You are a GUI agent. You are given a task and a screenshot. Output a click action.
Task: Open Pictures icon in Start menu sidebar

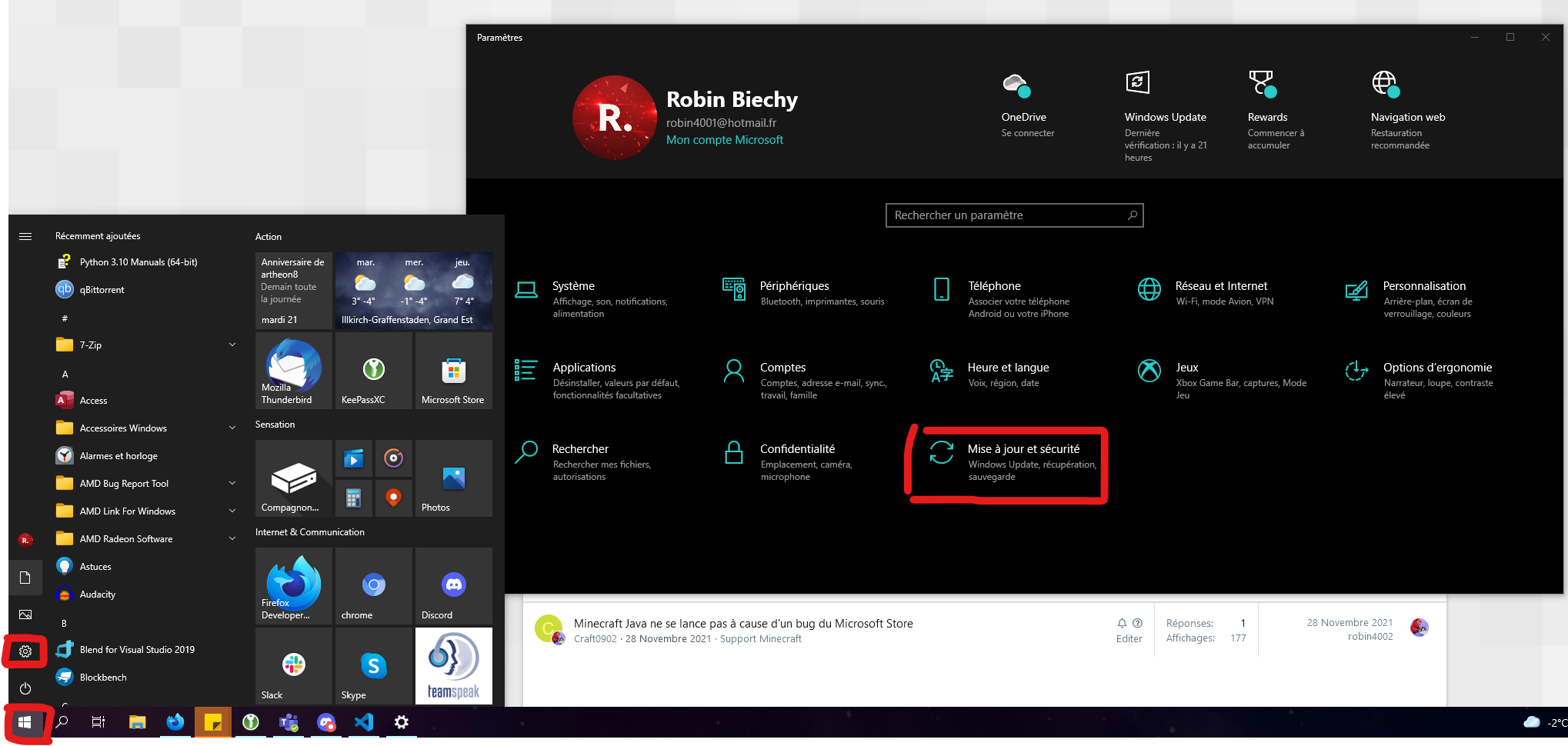[25, 614]
